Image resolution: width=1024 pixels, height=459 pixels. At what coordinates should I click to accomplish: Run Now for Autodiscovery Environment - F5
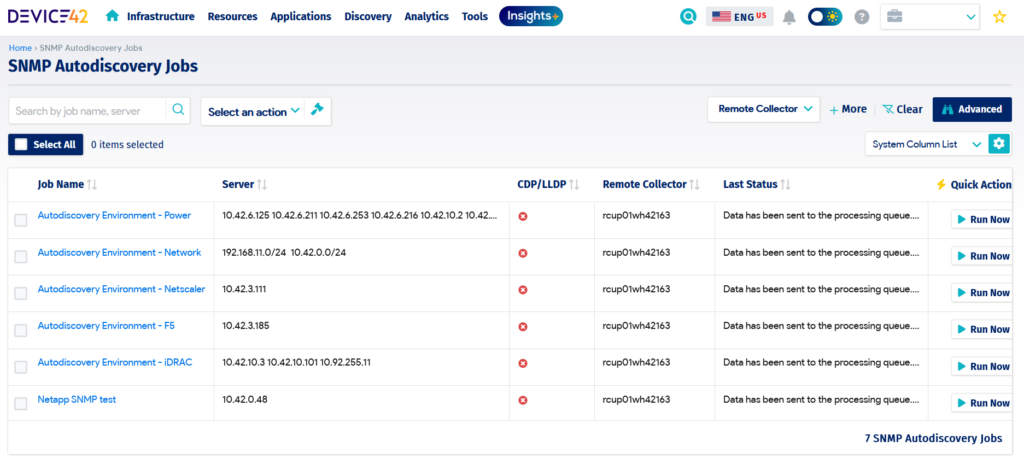[x=982, y=329]
